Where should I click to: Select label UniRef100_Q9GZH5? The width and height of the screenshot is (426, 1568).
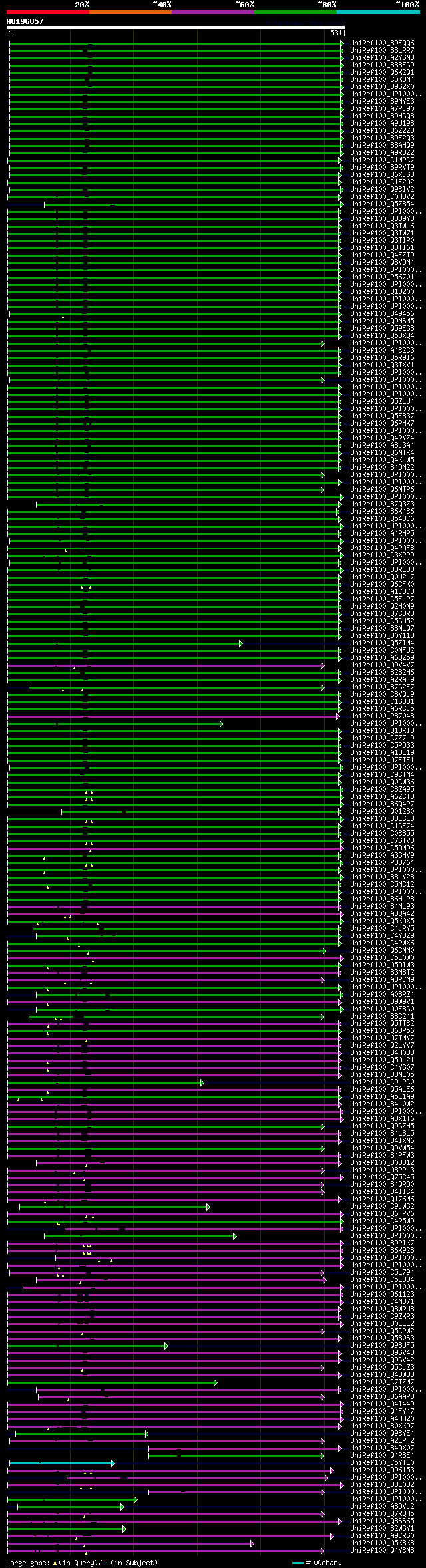[x=382, y=1126]
